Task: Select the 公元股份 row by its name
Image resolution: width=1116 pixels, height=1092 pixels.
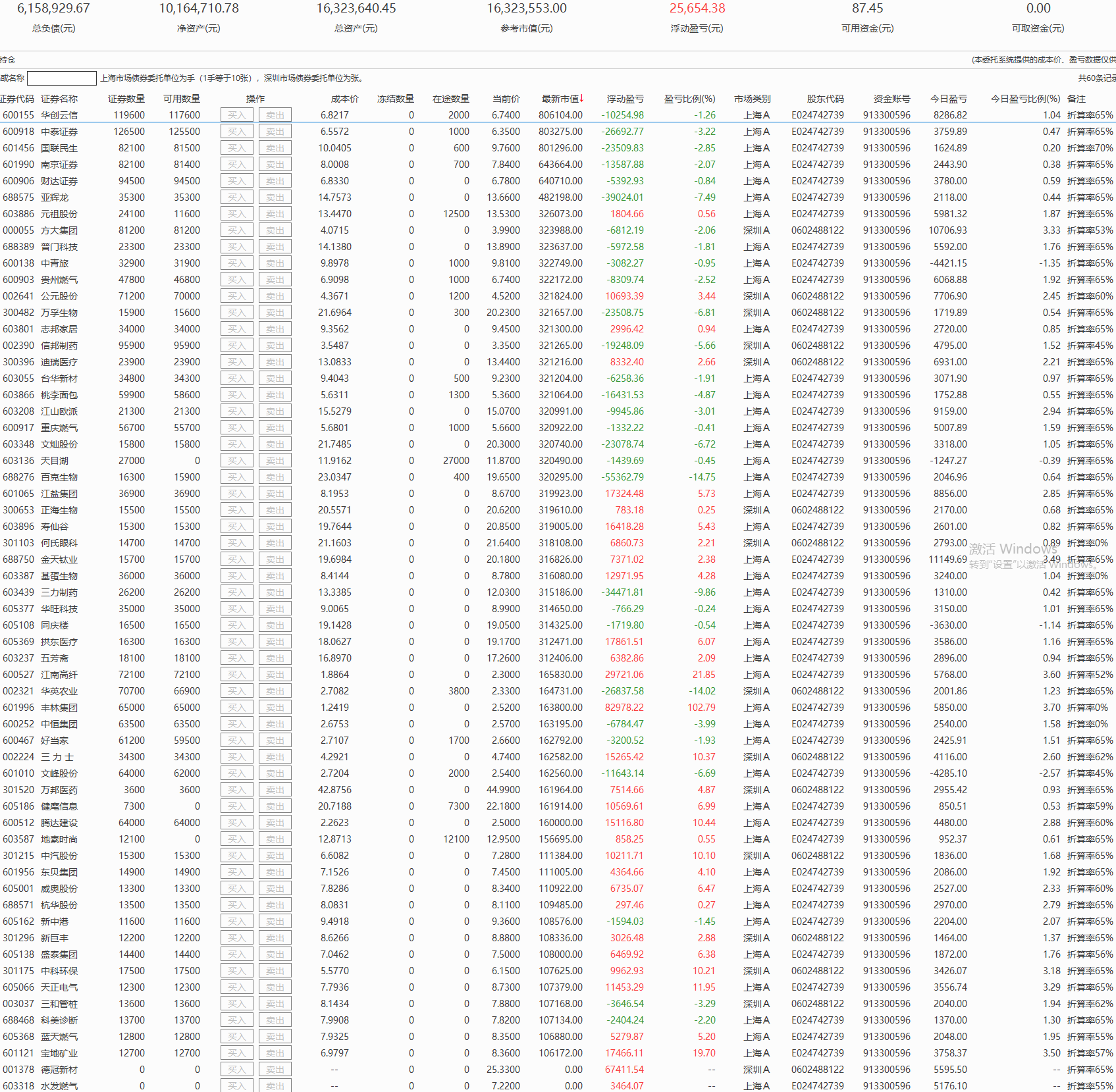Action: (x=59, y=296)
